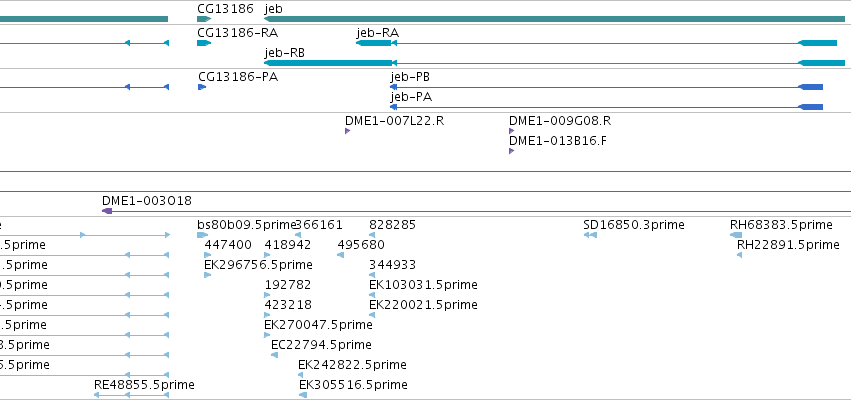Image resolution: width=851 pixels, height=400 pixels.
Task: Click the CG13186-PA protein glyph
Action: click(202, 87)
